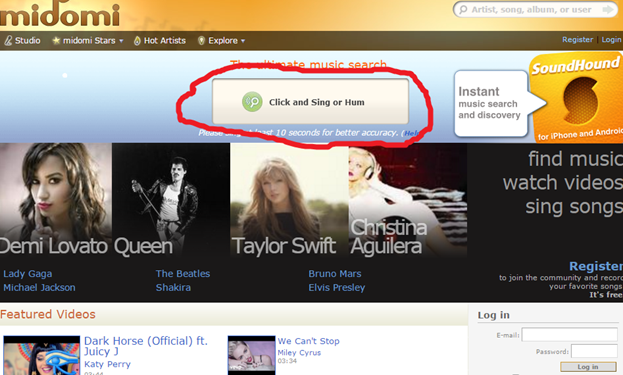Expand the midomi Stars dropdown arrow

click(x=121, y=41)
